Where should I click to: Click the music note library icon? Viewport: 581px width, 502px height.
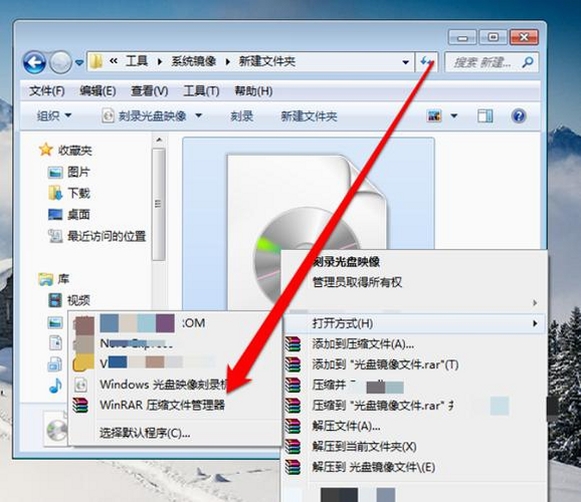click(x=56, y=386)
